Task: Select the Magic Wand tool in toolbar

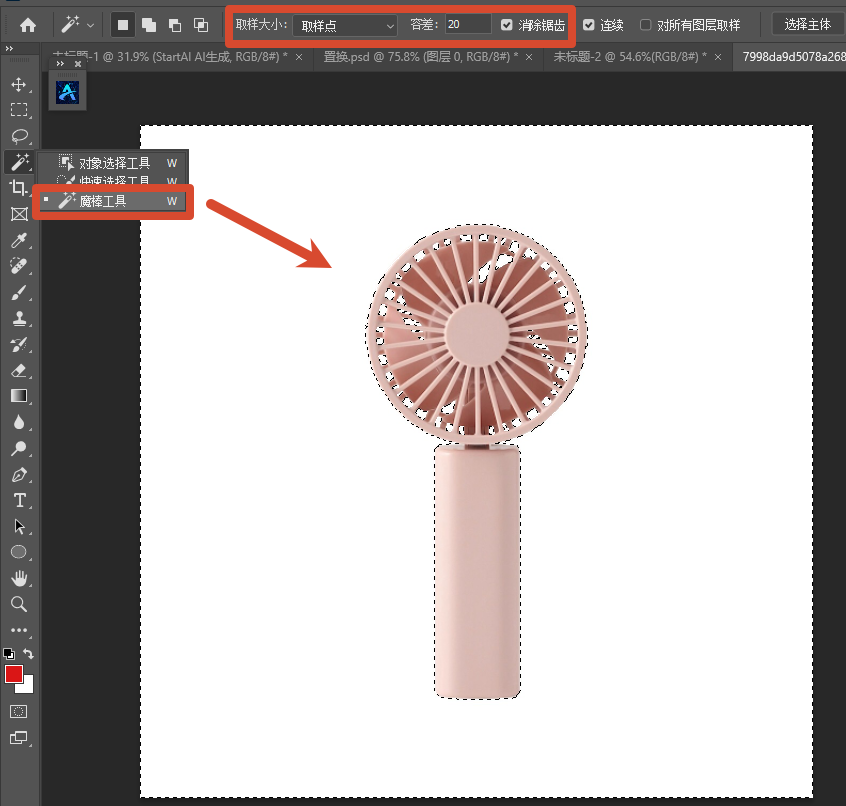Action: pos(19,162)
